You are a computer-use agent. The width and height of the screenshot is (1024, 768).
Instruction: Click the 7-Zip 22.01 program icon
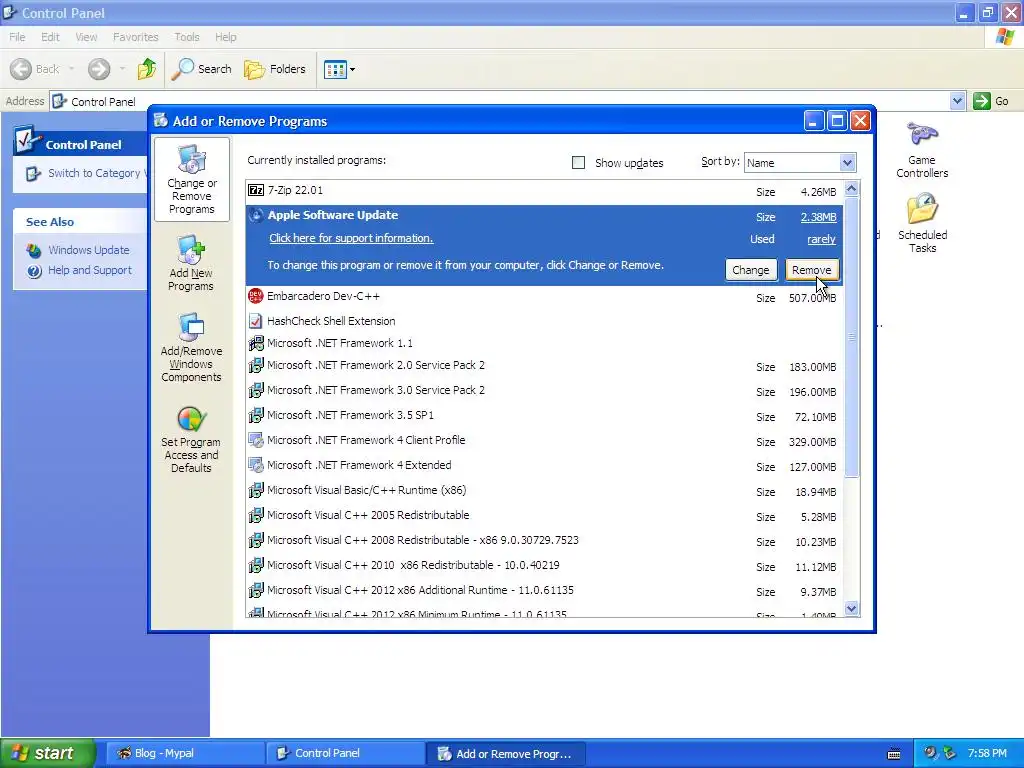point(256,190)
